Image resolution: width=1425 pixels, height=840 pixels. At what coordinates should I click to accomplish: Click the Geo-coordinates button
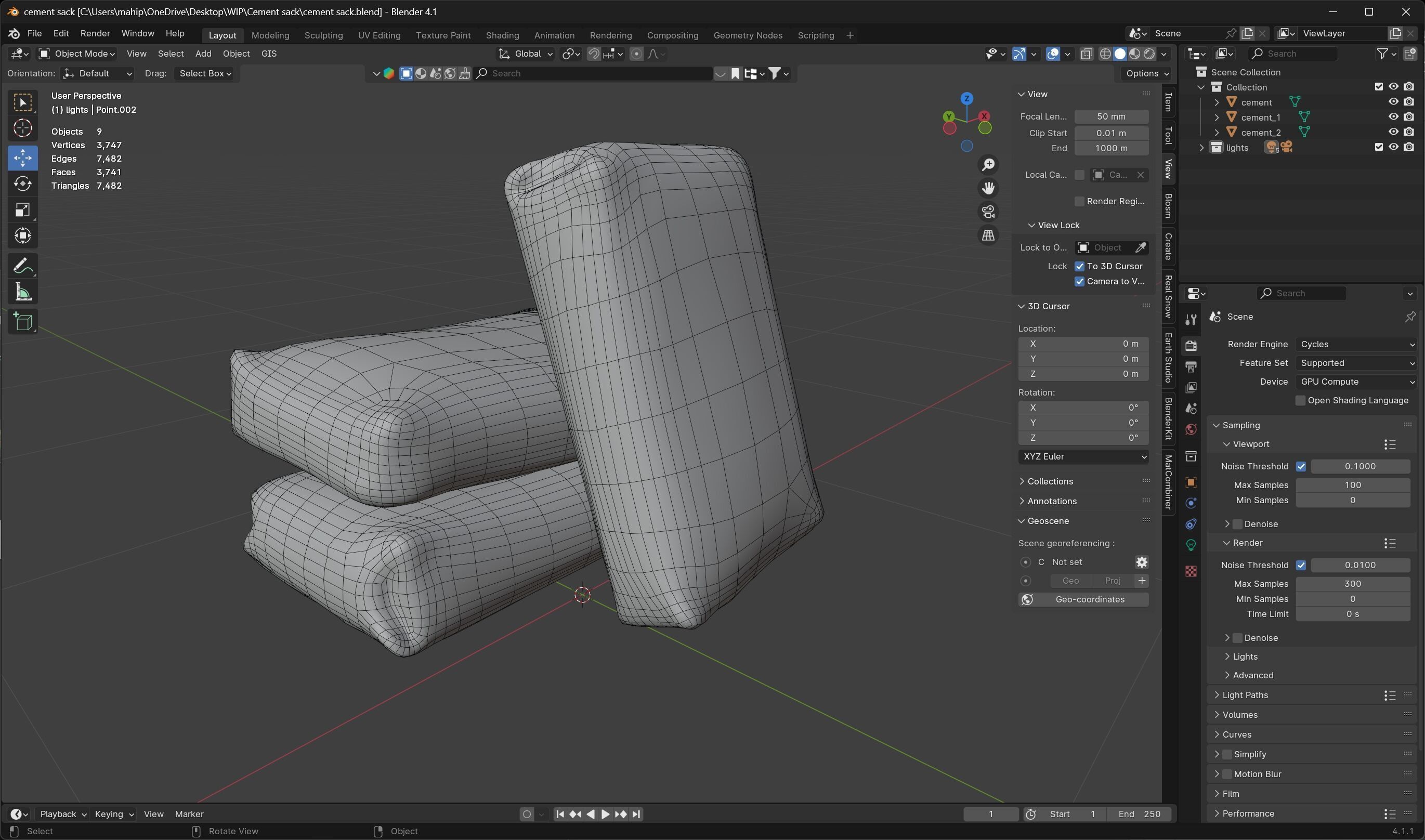click(1083, 599)
